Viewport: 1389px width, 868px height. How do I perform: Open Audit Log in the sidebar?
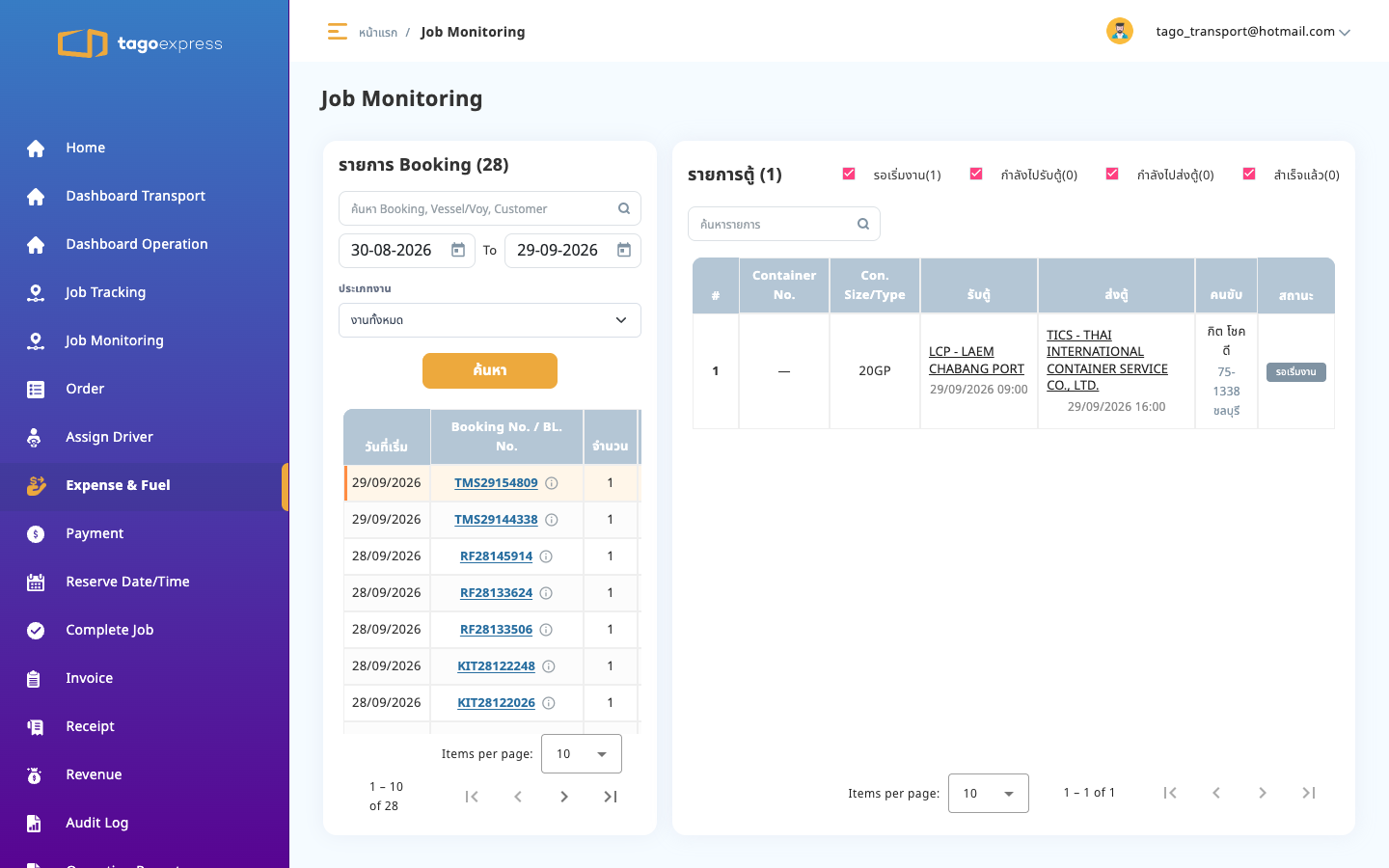(97, 823)
